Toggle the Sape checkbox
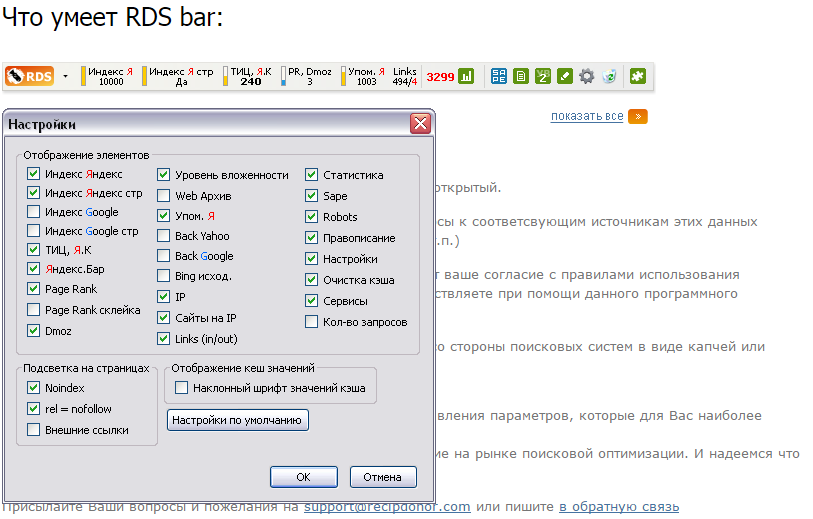This screenshot has height=519, width=813. (x=311, y=195)
